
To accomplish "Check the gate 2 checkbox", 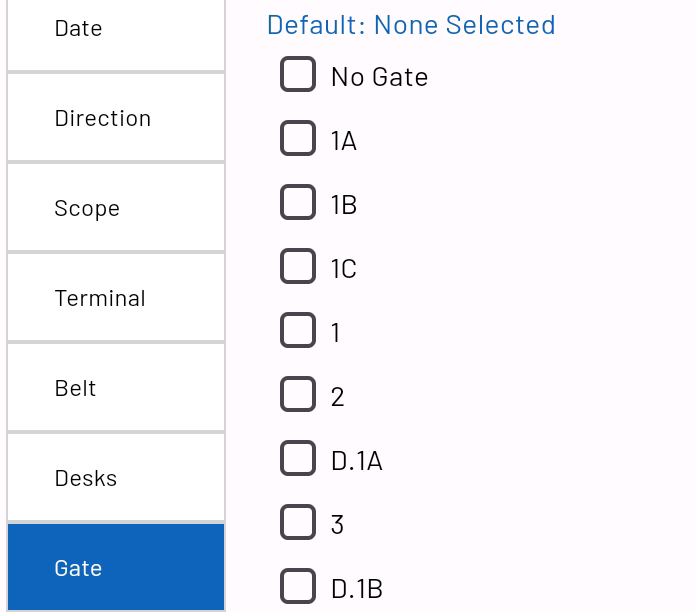I will click(x=298, y=394).
